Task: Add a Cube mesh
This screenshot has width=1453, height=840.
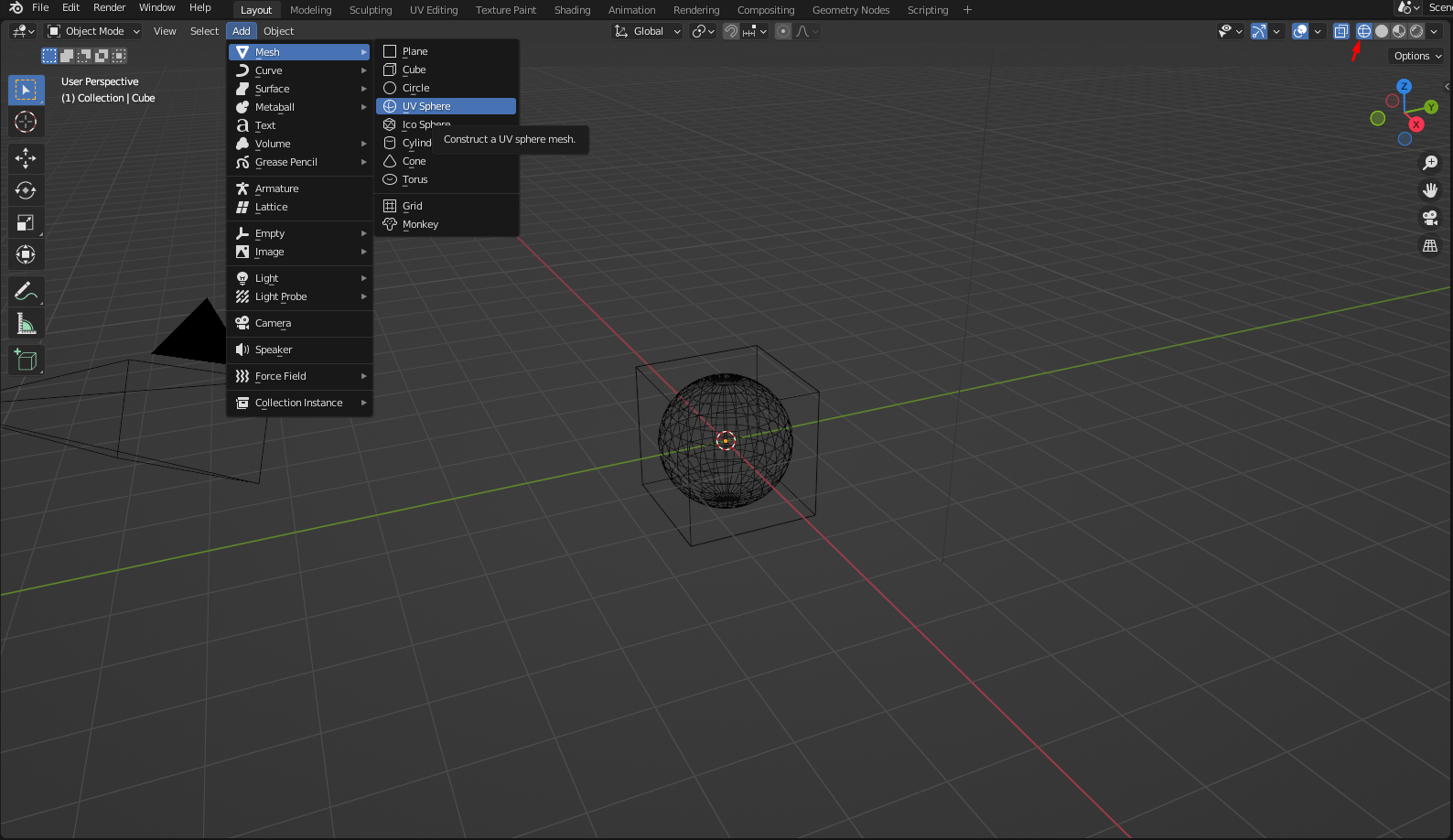Action: point(447,70)
